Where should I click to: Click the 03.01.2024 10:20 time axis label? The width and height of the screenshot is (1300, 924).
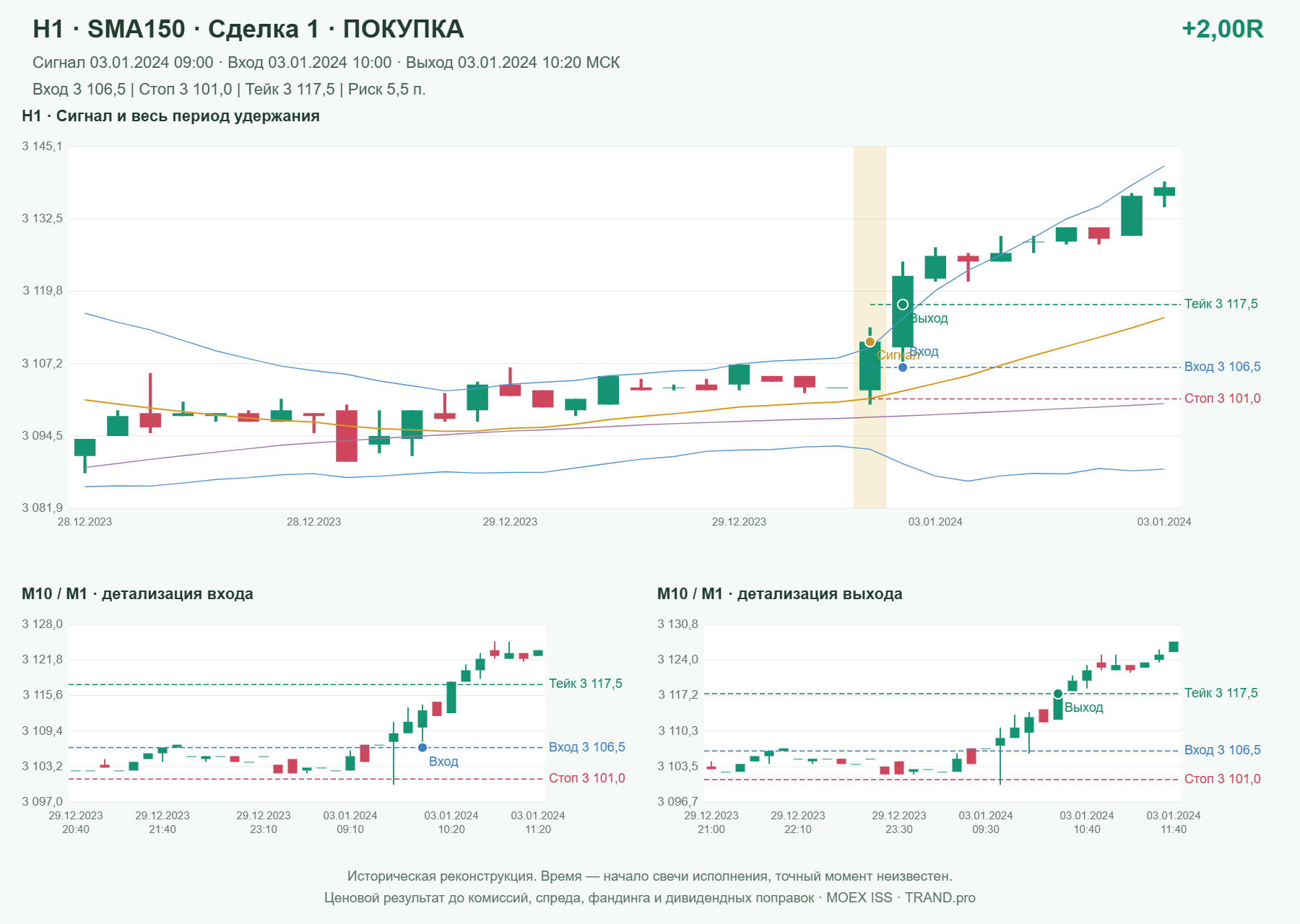tap(451, 822)
